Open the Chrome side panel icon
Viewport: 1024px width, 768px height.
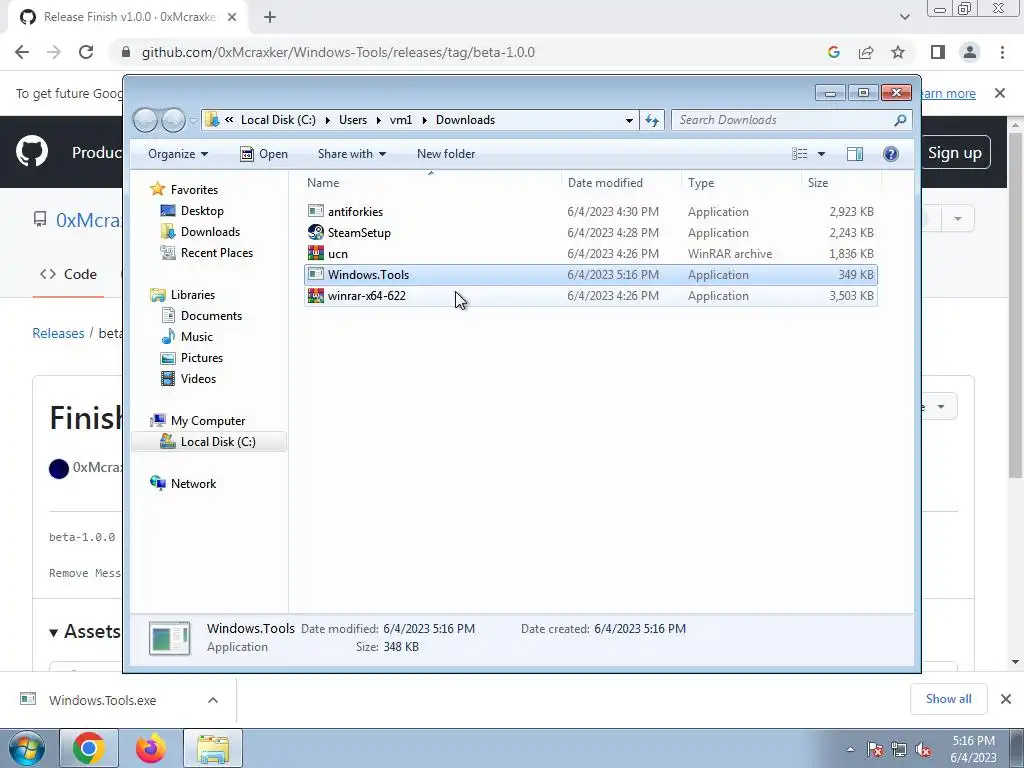tap(938, 52)
